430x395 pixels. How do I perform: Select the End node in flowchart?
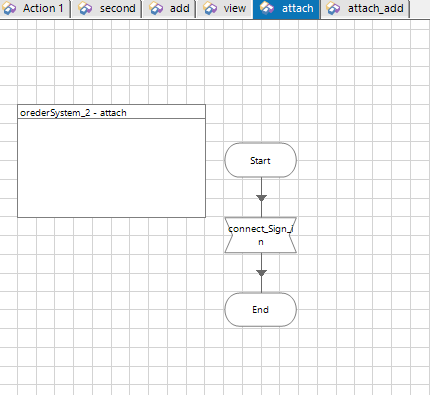click(261, 310)
